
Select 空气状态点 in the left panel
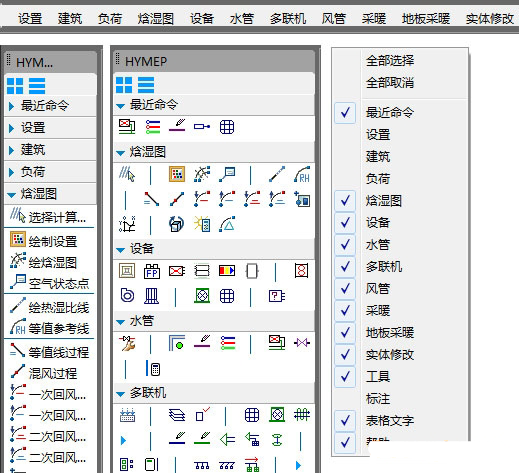pos(50,283)
